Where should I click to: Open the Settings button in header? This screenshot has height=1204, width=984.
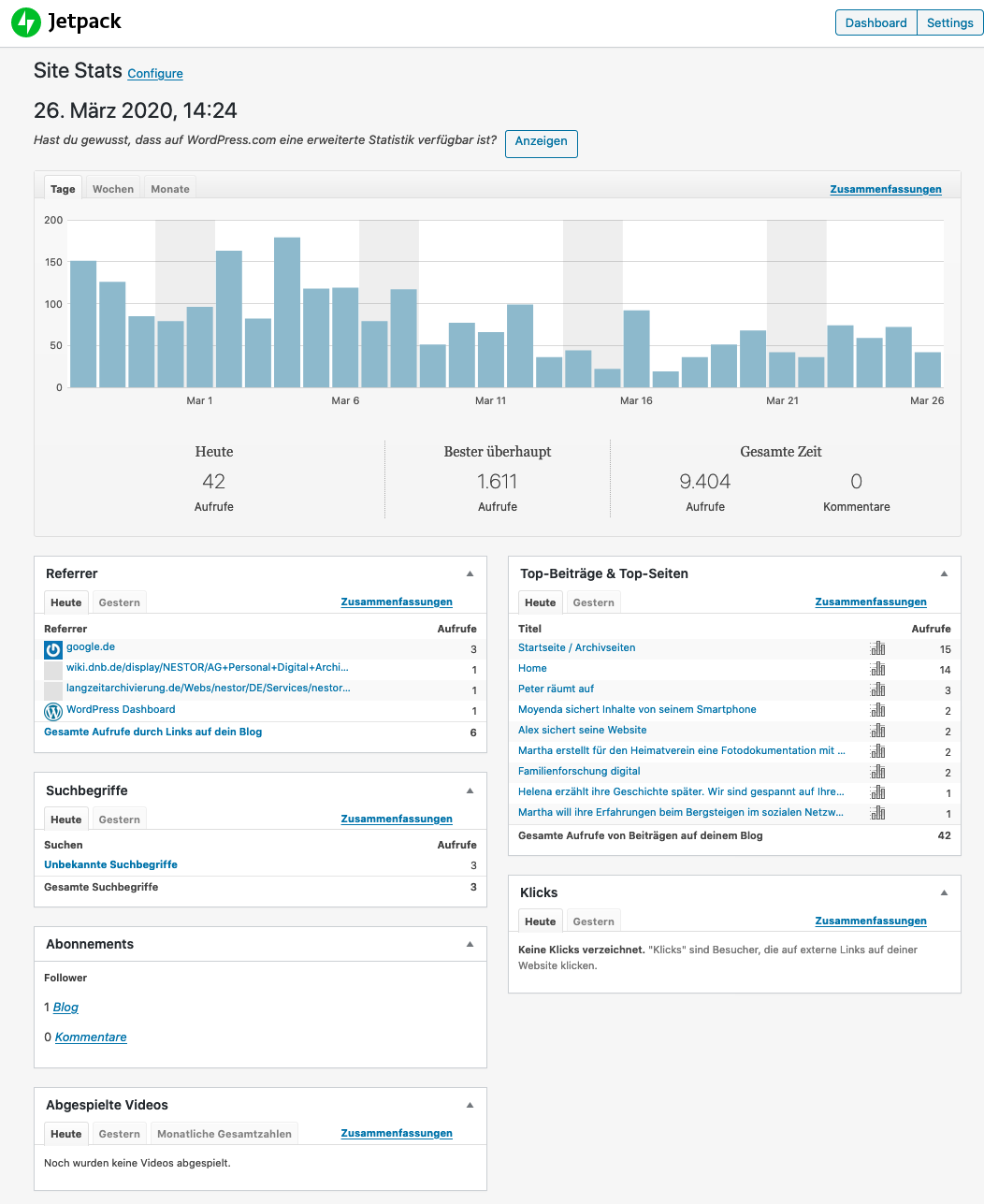(x=949, y=22)
